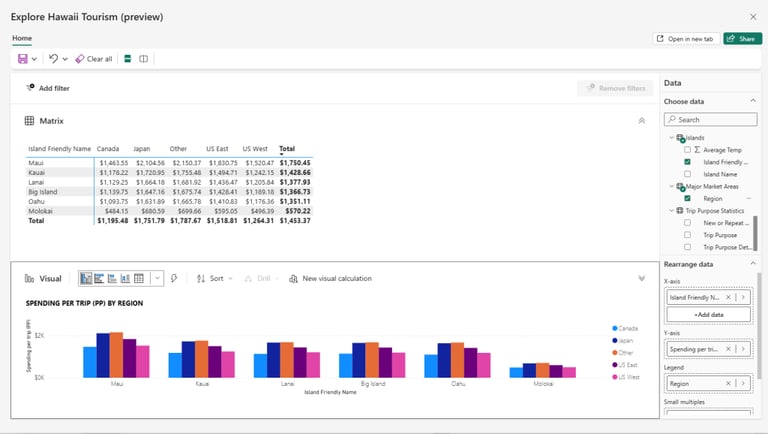Click the format paintbrush icon next to visual types

[174, 279]
